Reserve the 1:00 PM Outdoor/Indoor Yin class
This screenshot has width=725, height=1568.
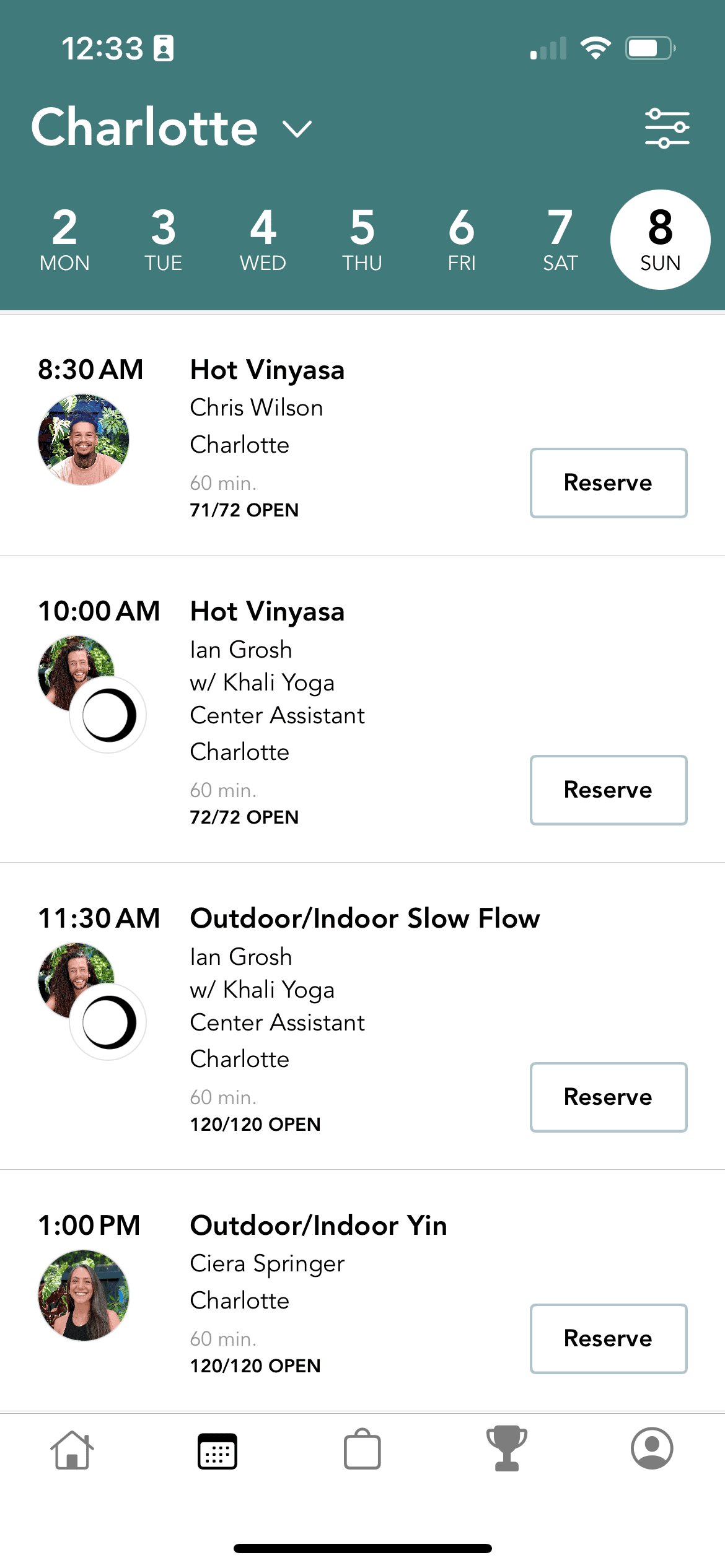[609, 1339]
